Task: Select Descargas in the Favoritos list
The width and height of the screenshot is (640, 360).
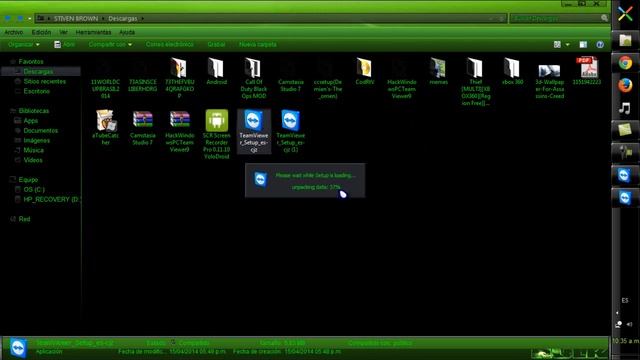Action: pyautogui.click(x=38, y=71)
